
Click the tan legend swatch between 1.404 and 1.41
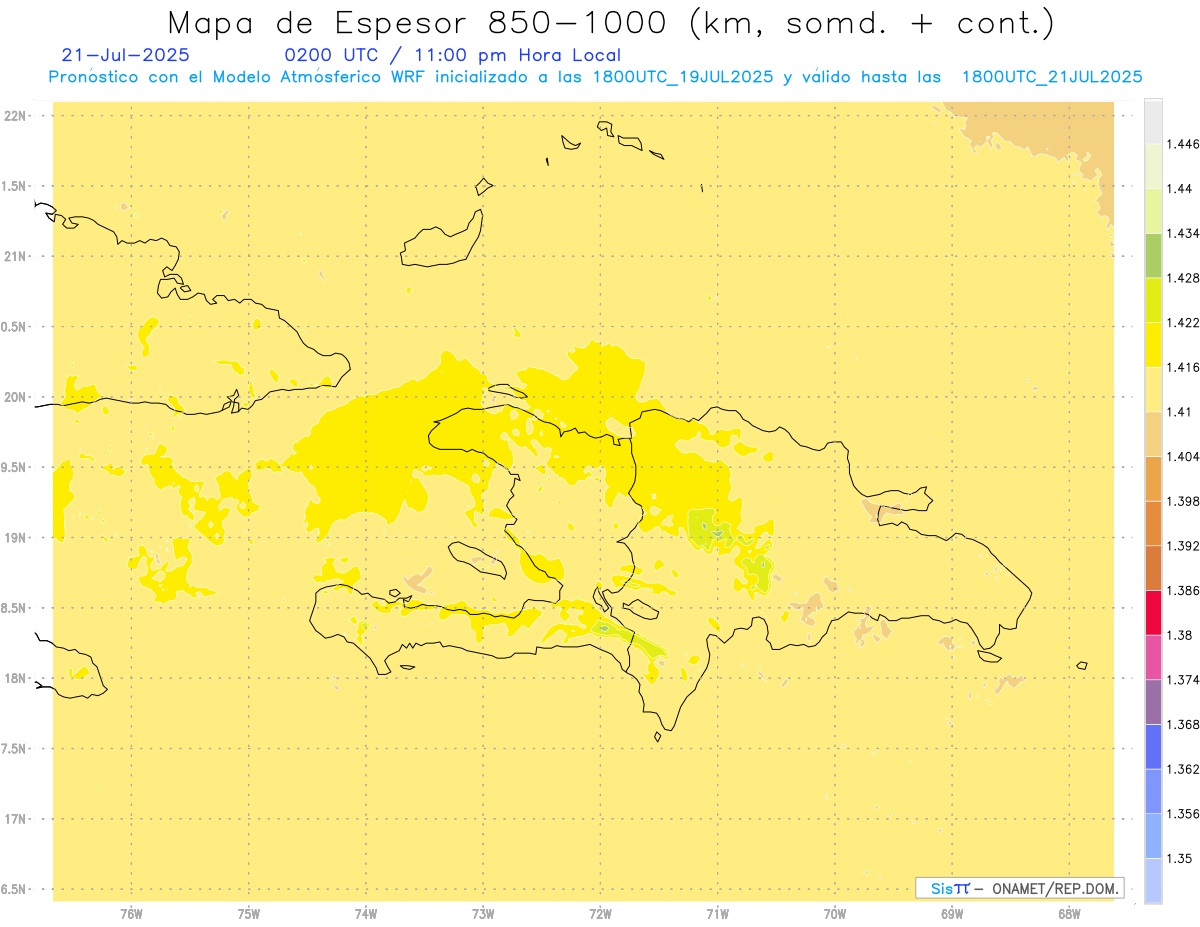point(1153,434)
